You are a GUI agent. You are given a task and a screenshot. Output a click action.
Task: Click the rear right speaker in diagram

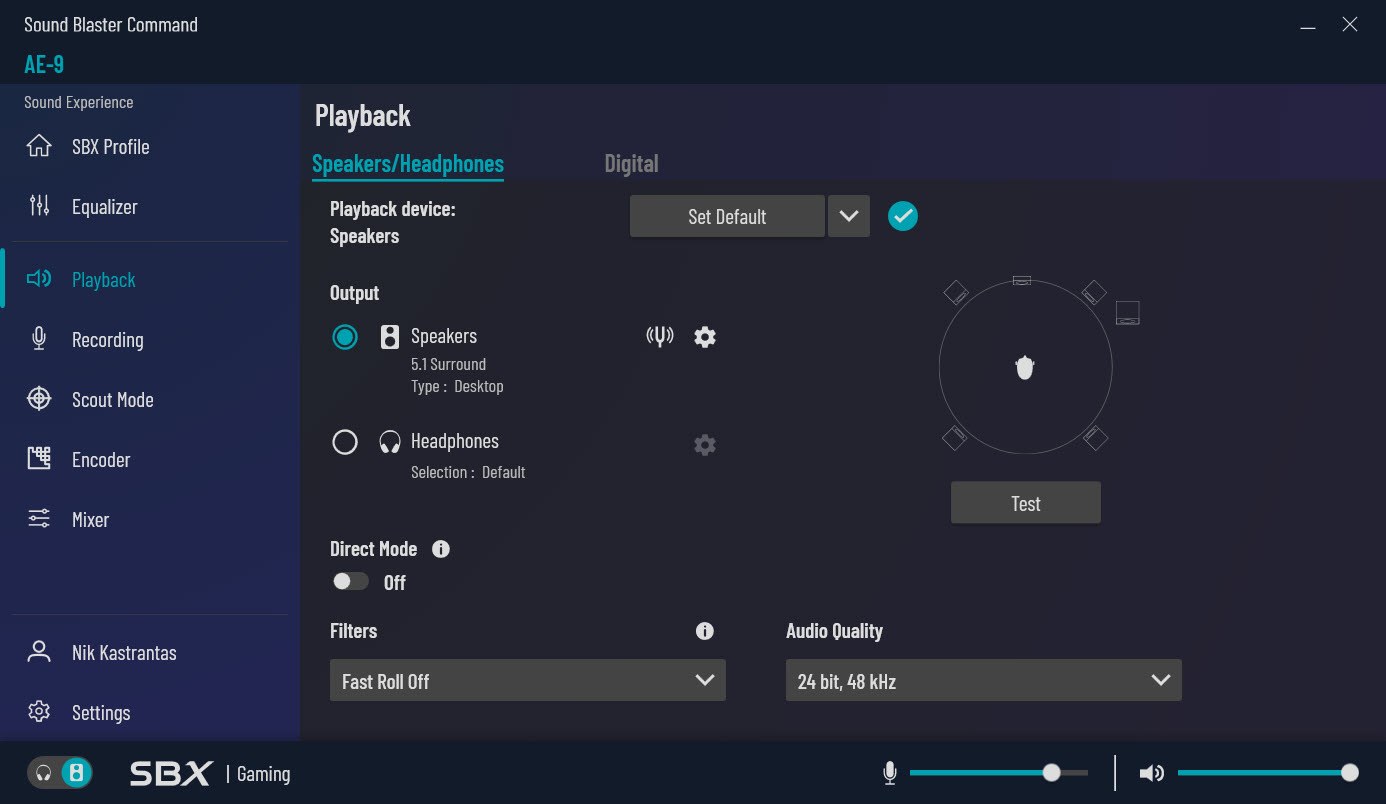1095,437
